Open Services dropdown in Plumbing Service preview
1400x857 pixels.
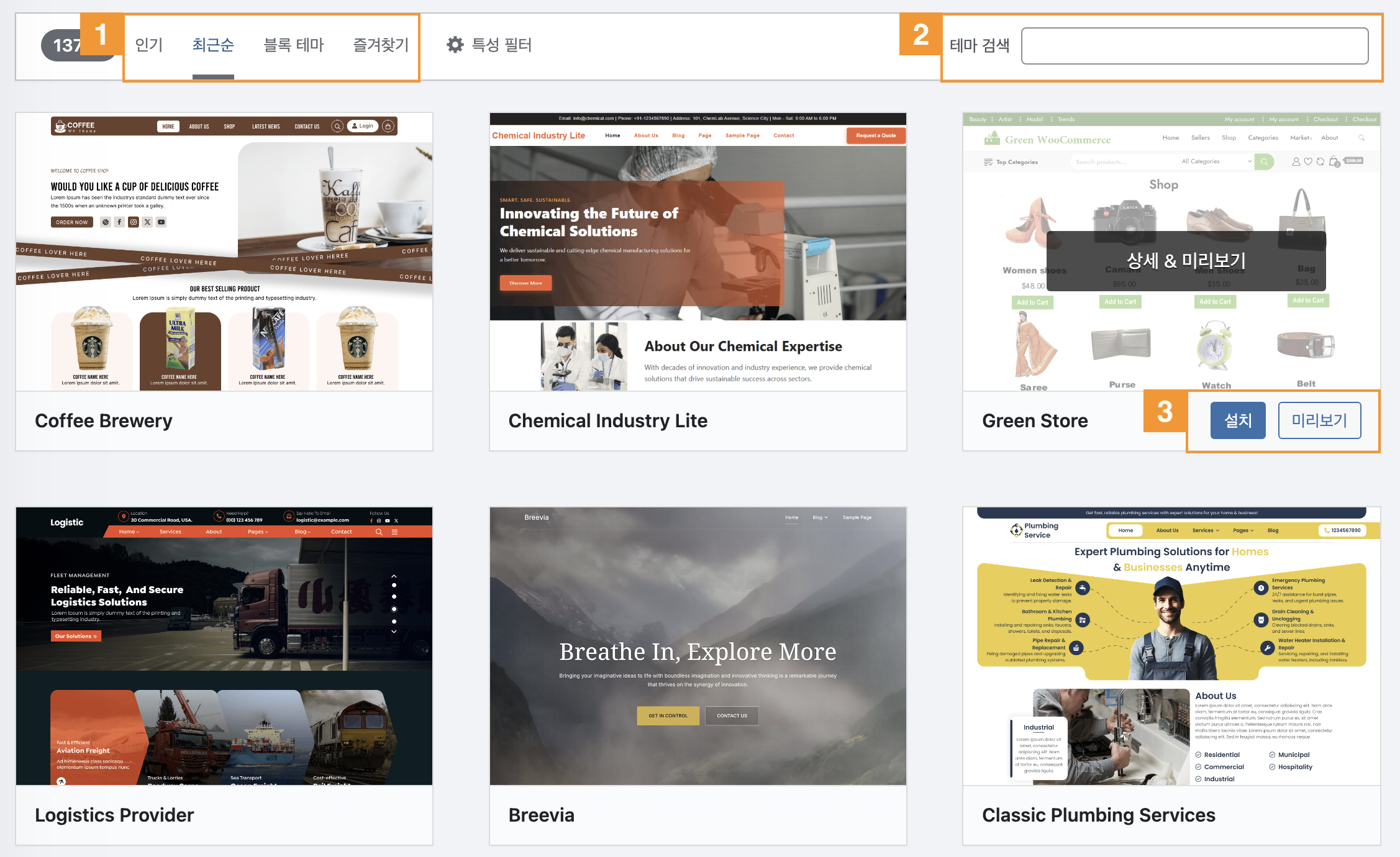point(1206,530)
